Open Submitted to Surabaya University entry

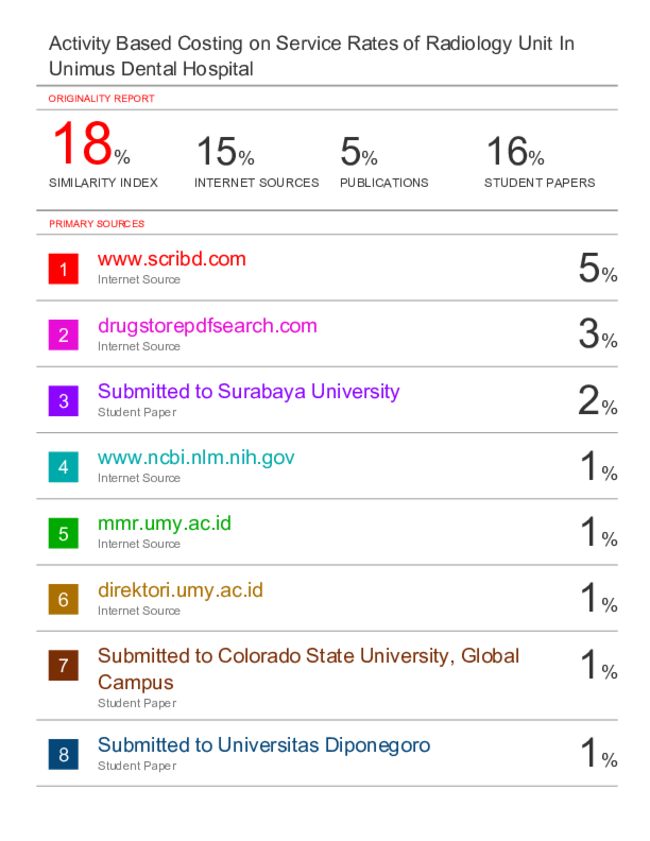pyautogui.click(x=248, y=392)
